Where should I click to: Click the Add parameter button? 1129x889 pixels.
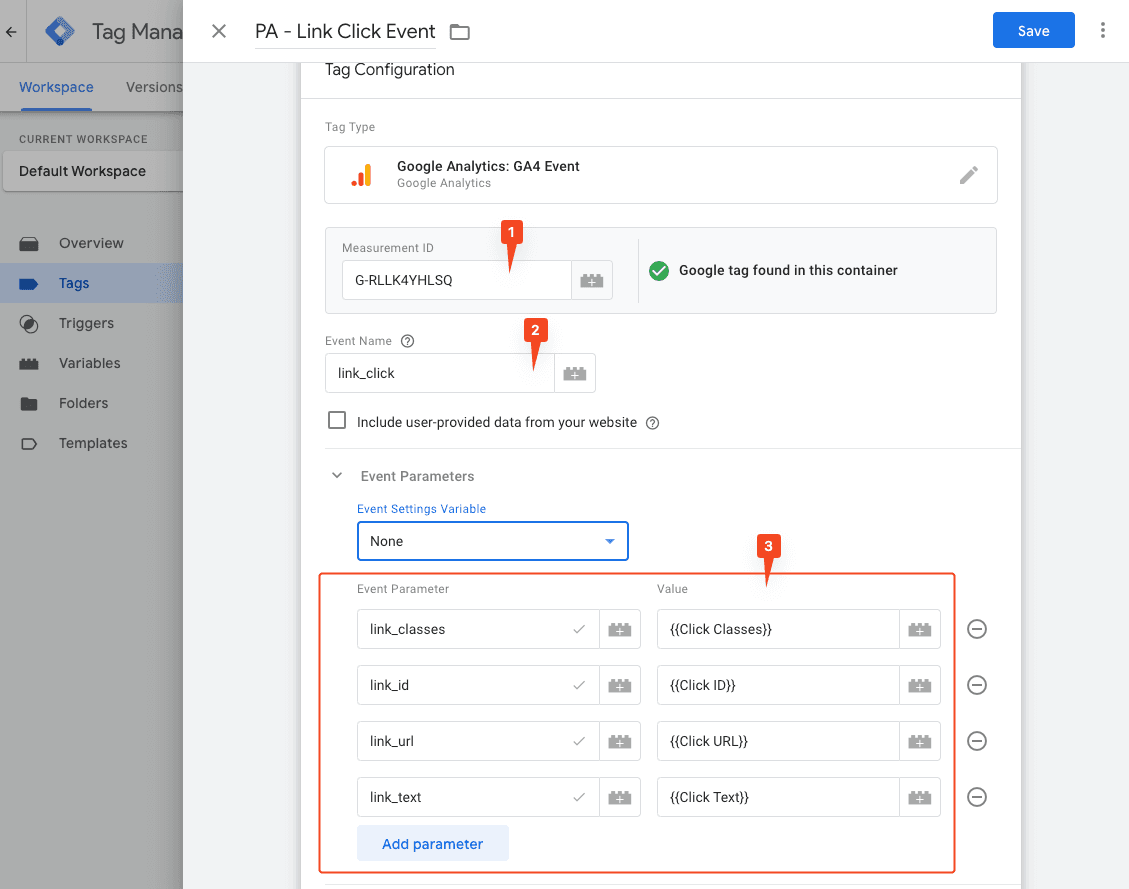(432, 844)
